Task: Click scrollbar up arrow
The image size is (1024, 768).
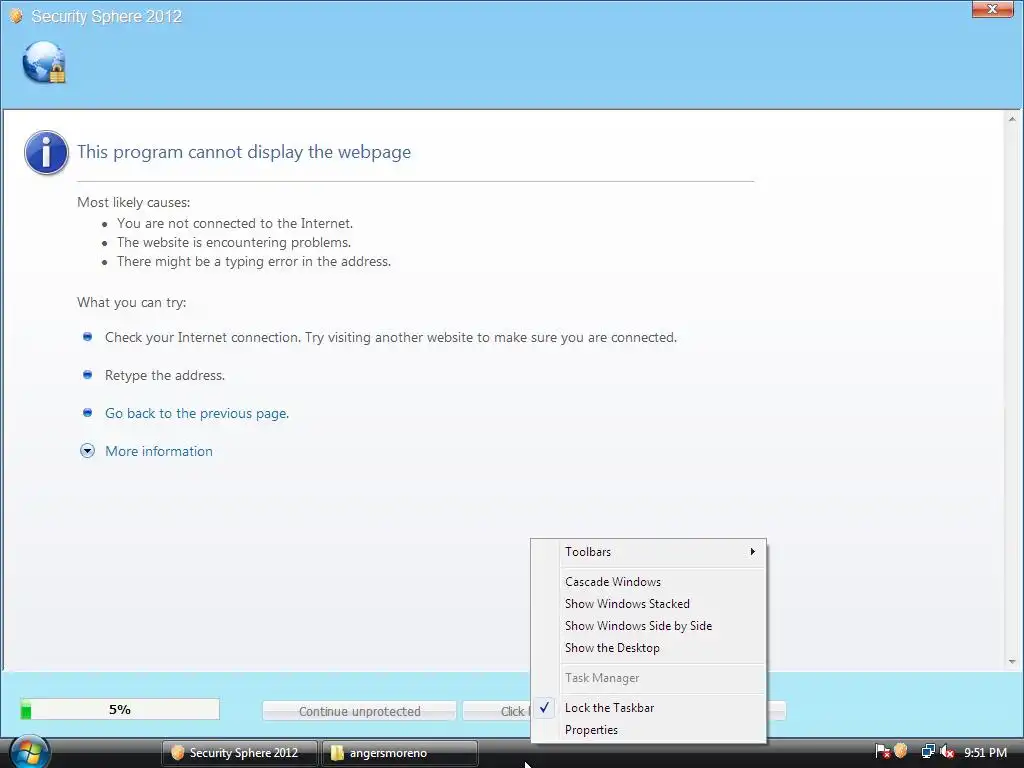Action: (x=1012, y=119)
